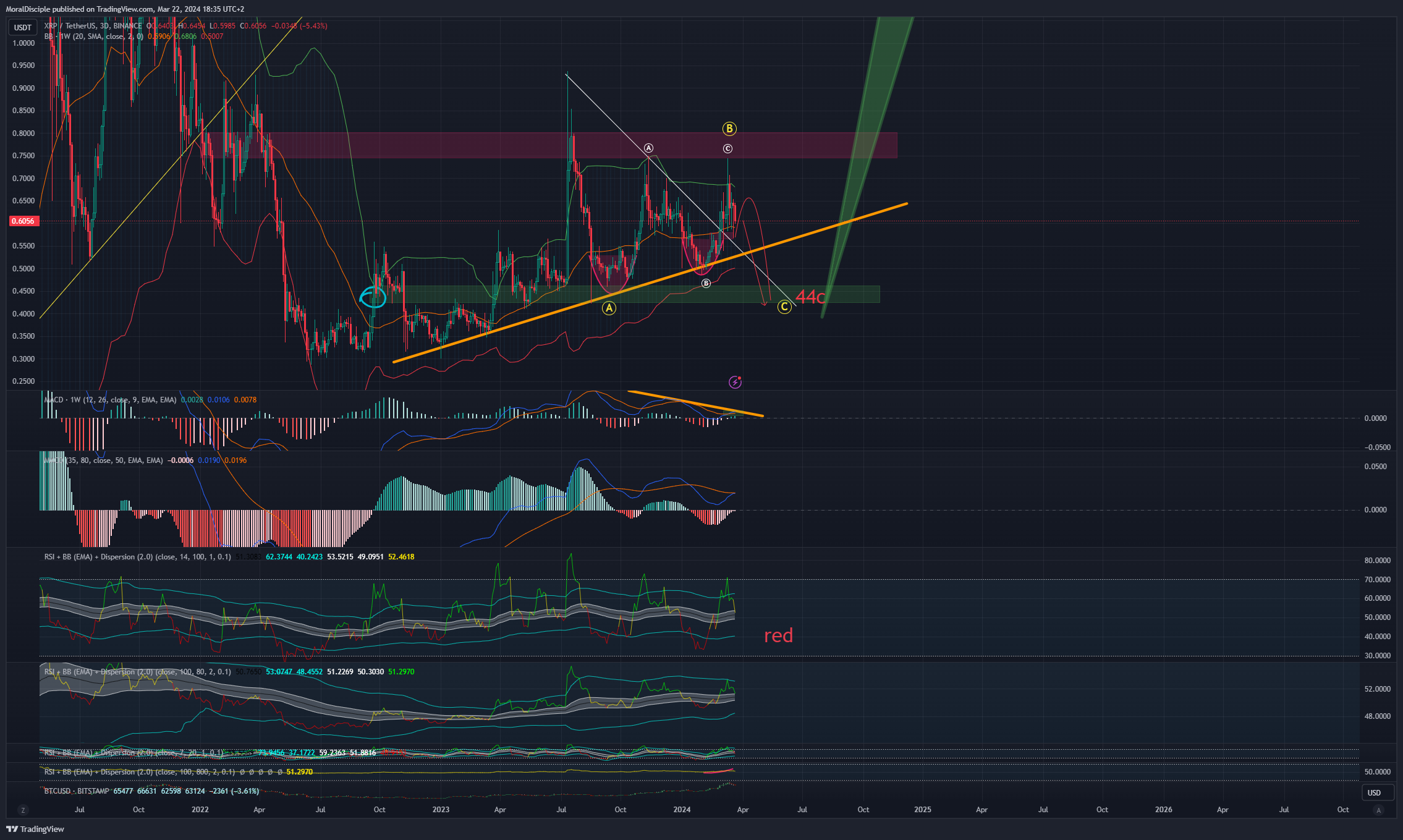Open the TradingView logo at bottom-left

tap(35, 829)
